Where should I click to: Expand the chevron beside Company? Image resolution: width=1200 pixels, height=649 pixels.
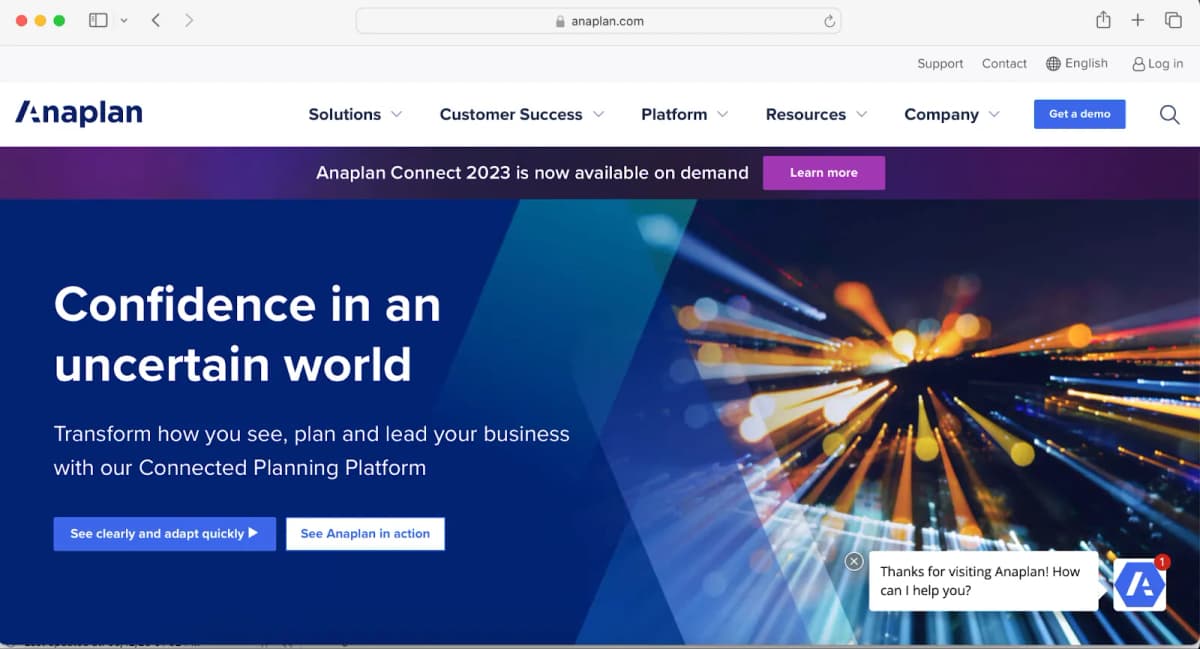[x=994, y=114]
